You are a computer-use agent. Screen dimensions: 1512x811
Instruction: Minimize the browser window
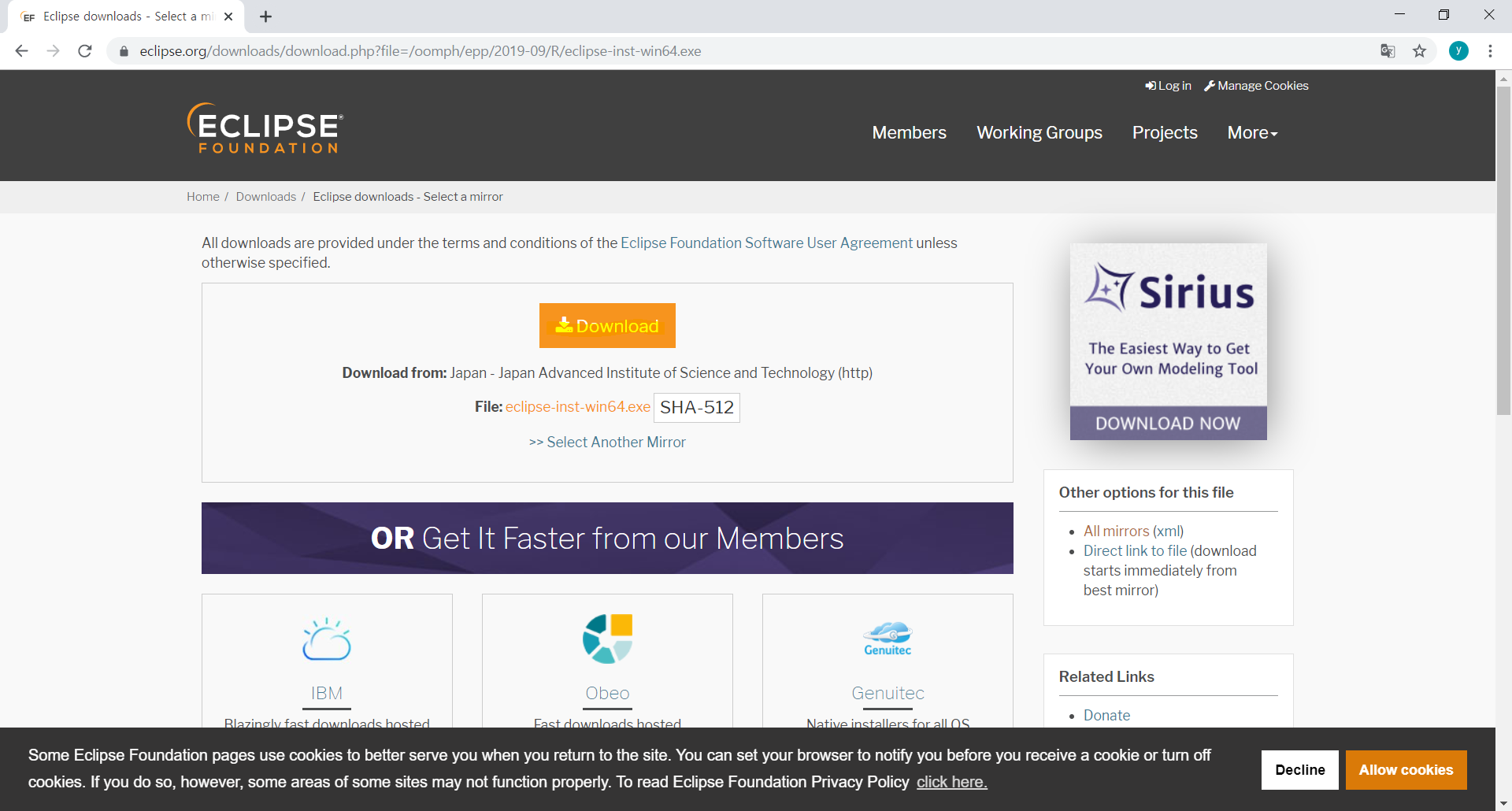(1399, 15)
